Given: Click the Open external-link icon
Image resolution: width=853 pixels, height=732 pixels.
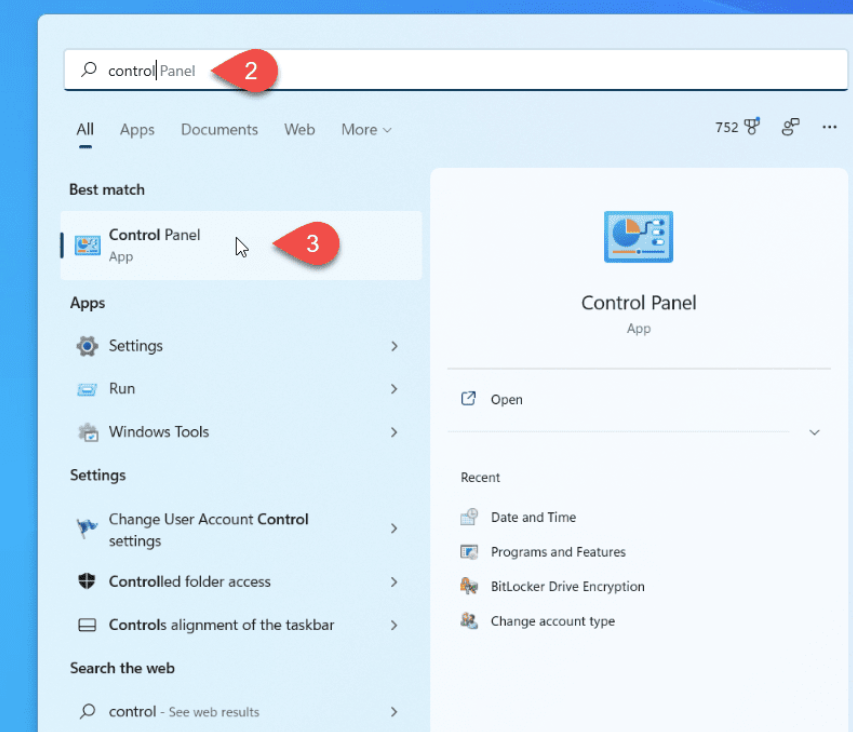Looking at the screenshot, I should pyautogui.click(x=468, y=399).
